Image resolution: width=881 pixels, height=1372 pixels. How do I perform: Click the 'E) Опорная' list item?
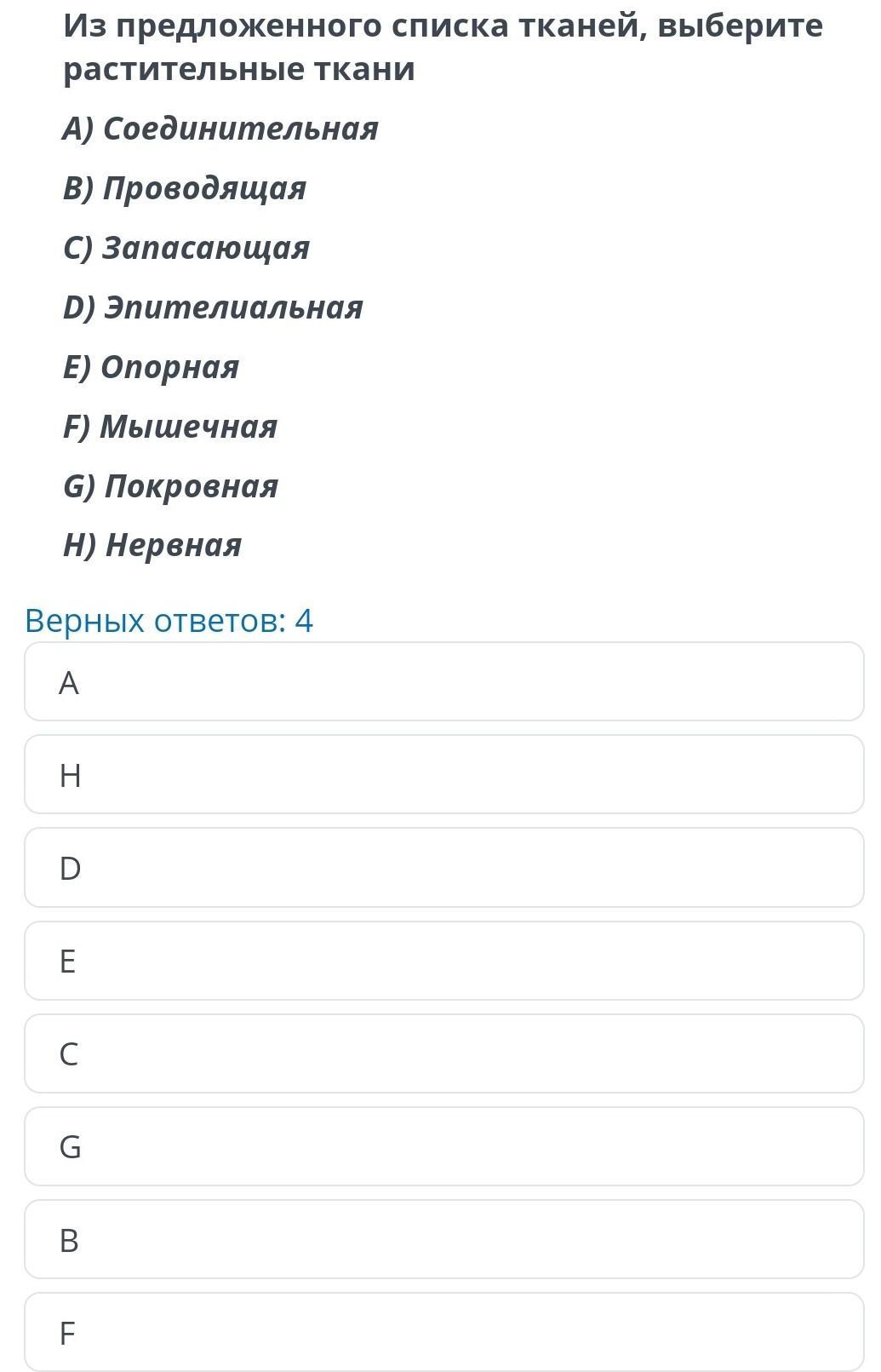[152, 367]
